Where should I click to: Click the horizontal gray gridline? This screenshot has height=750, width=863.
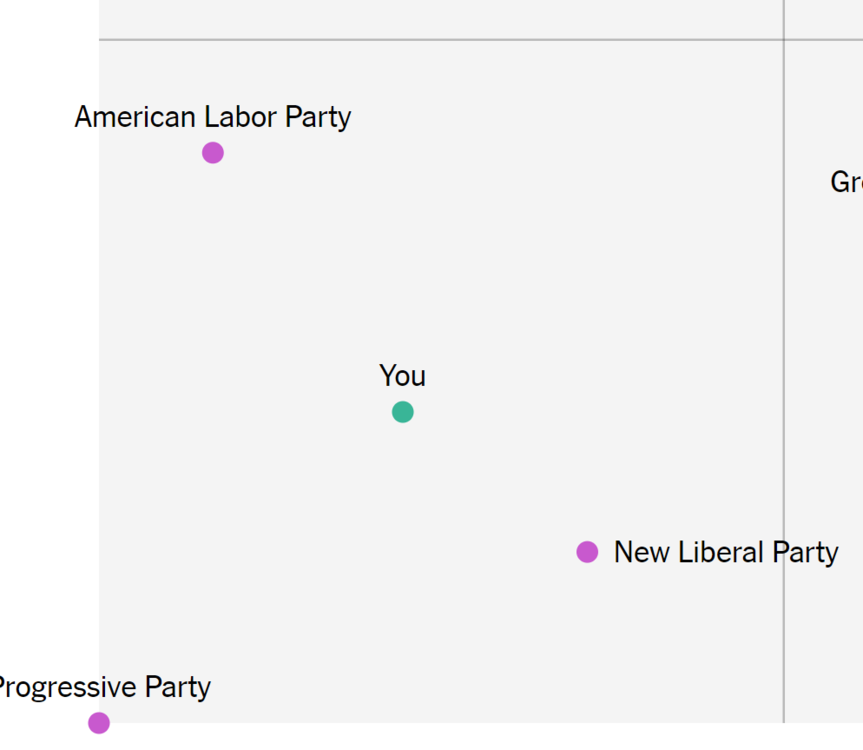click(x=481, y=40)
